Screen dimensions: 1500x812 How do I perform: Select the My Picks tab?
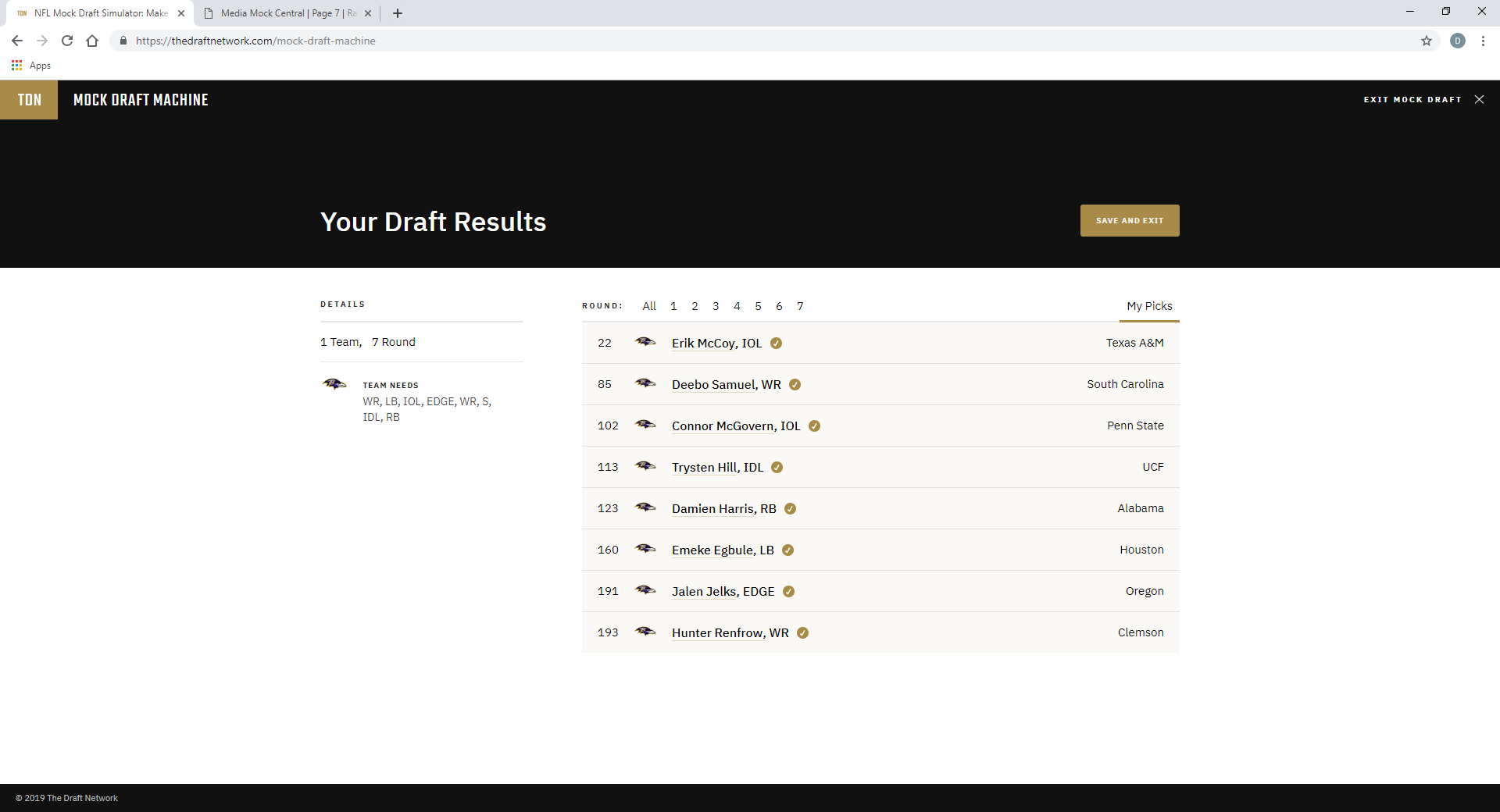click(x=1149, y=306)
